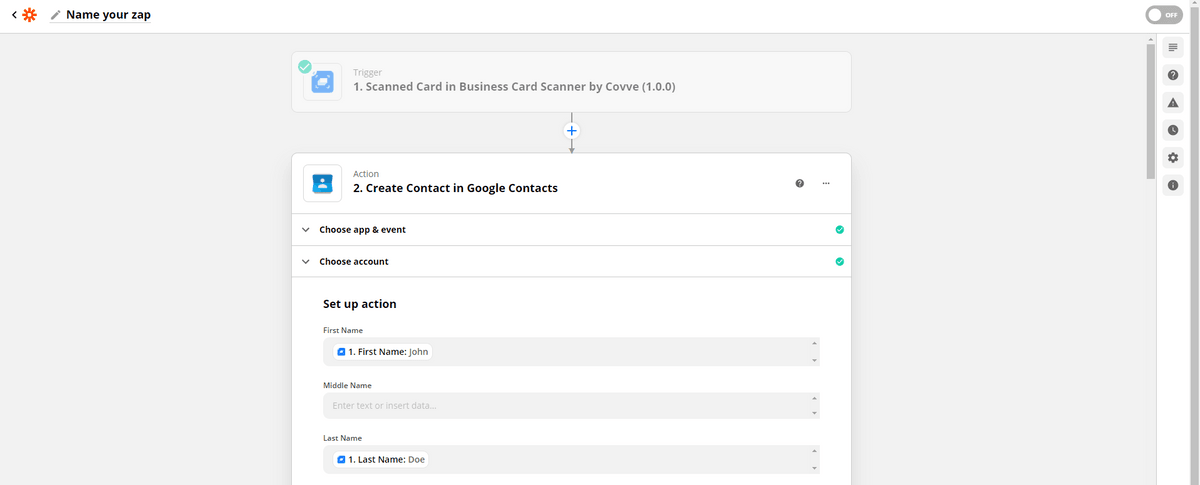Open the clock history icon in sidebar
The width and height of the screenshot is (1200, 485).
(x=1173, y=130)
